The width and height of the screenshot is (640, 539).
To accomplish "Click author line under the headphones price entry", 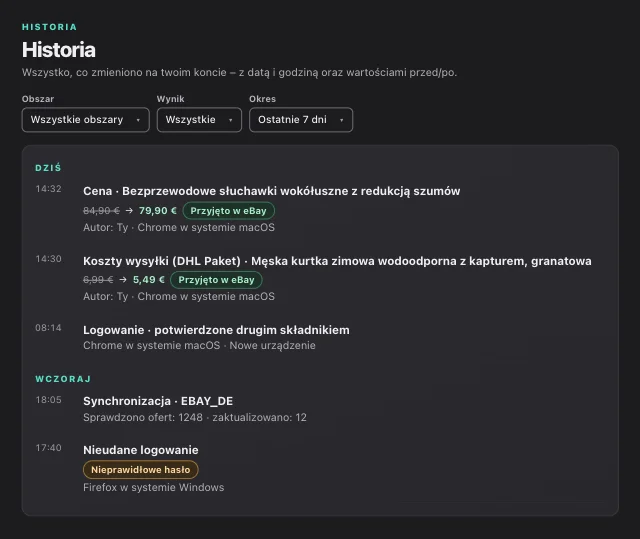I will 179,227.
